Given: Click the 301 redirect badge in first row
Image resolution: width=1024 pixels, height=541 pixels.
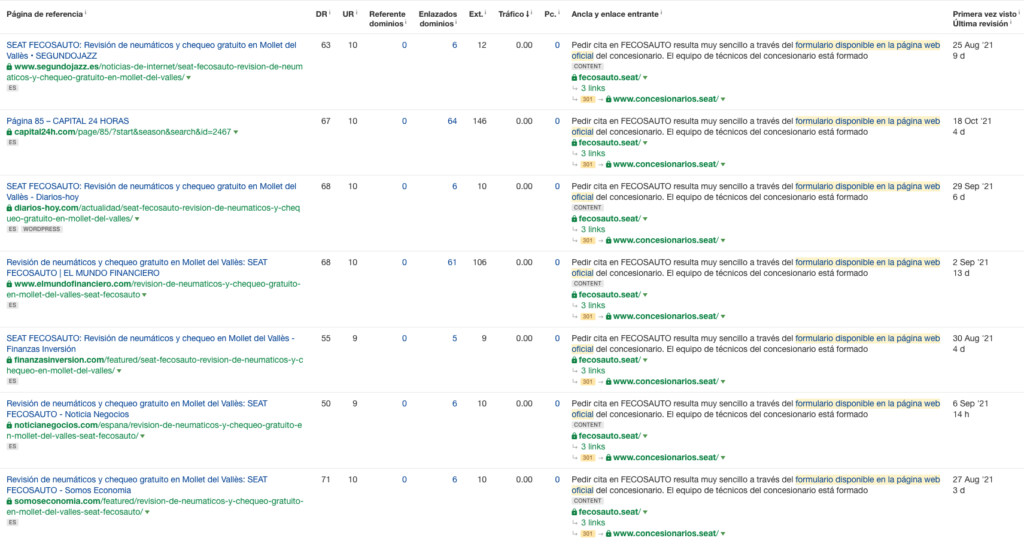Looking at the screenshot, I should point(588,99).
